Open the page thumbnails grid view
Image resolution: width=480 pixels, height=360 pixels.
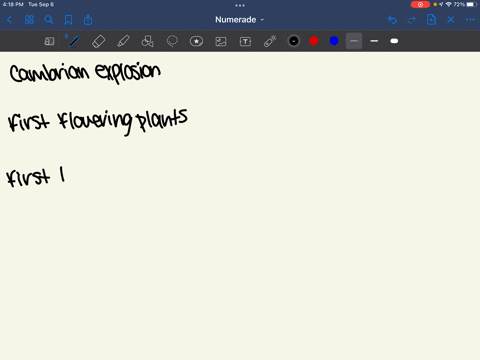point(29,20)
